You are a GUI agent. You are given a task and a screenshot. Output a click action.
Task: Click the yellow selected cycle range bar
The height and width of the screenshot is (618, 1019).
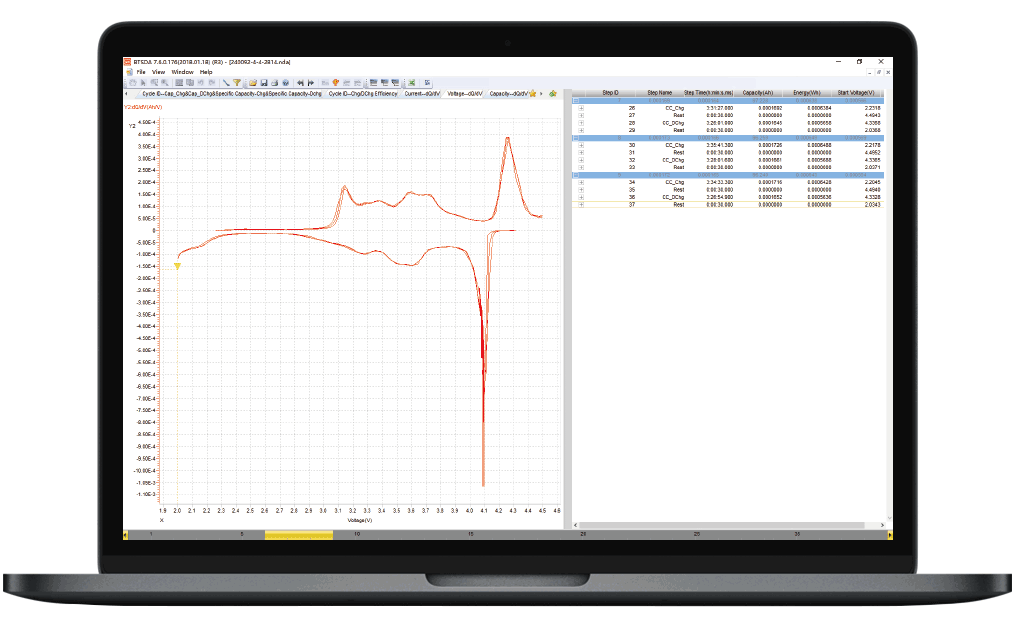click(x=299, y=535)
